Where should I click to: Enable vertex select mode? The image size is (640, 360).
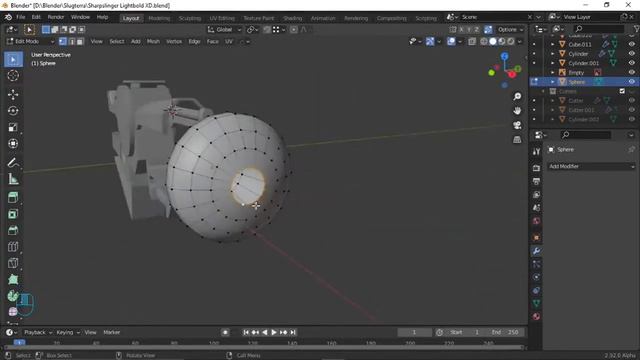62,41
